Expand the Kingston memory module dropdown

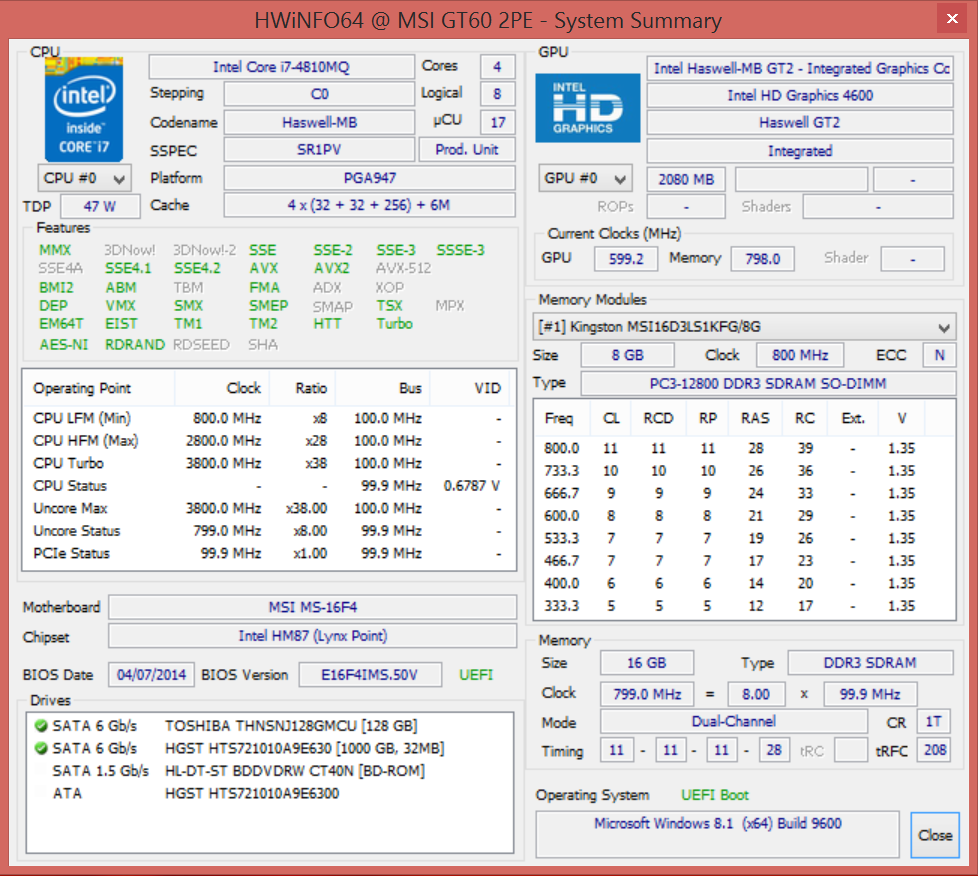pos(744,327)
